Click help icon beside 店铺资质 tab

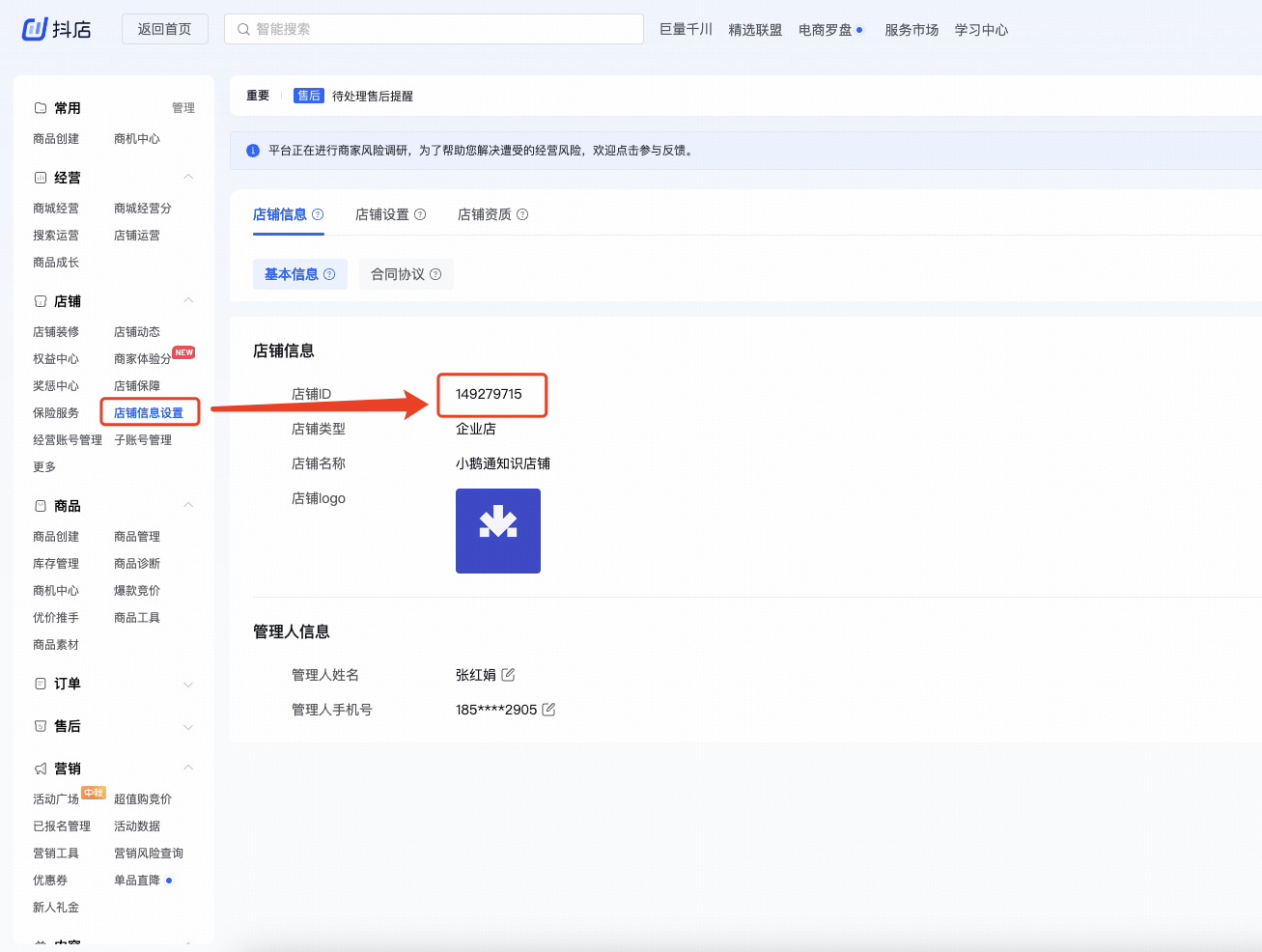click(522, 214)
